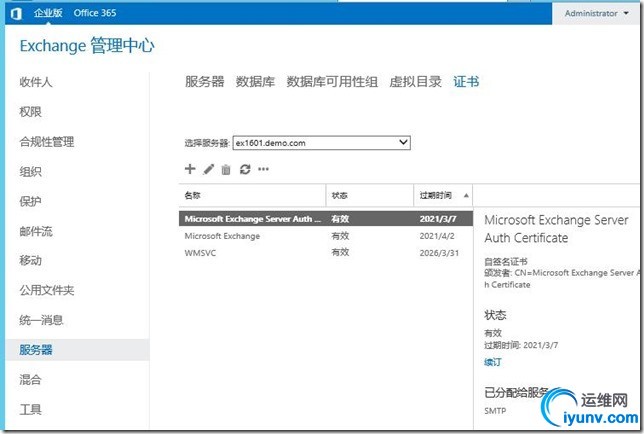644x434 pixels.
Task: Select 服务器 in sidebar
Action: [77, 350]
